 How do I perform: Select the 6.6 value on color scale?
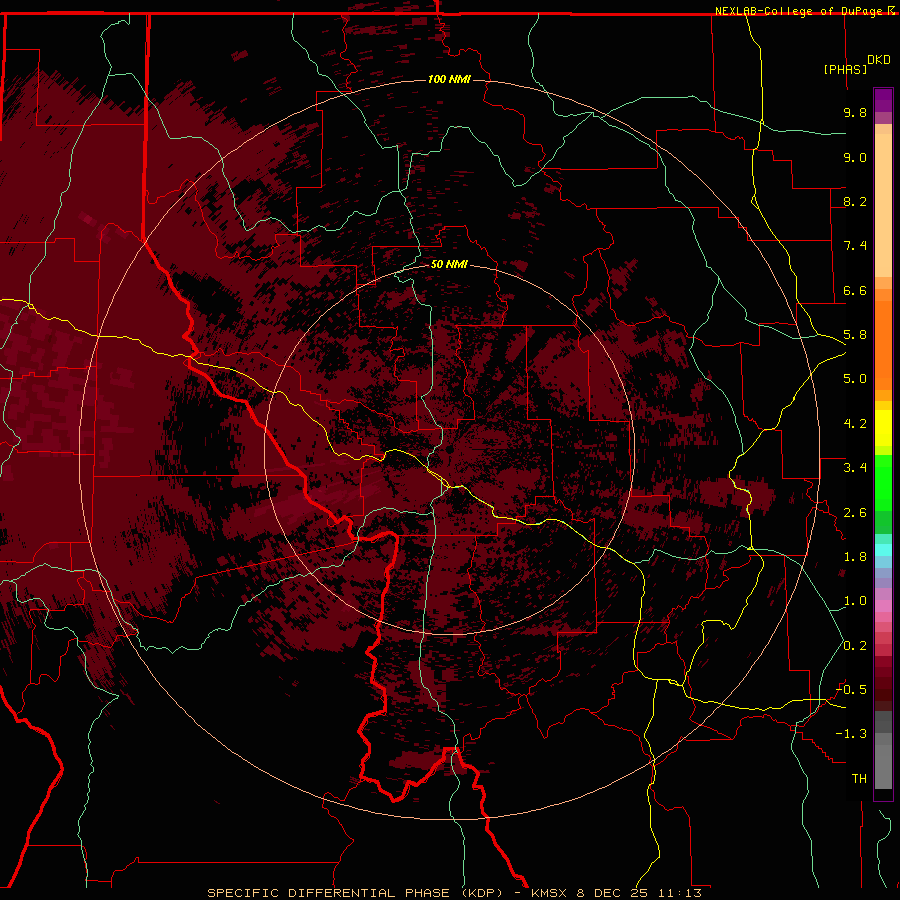tap(855, 290)
